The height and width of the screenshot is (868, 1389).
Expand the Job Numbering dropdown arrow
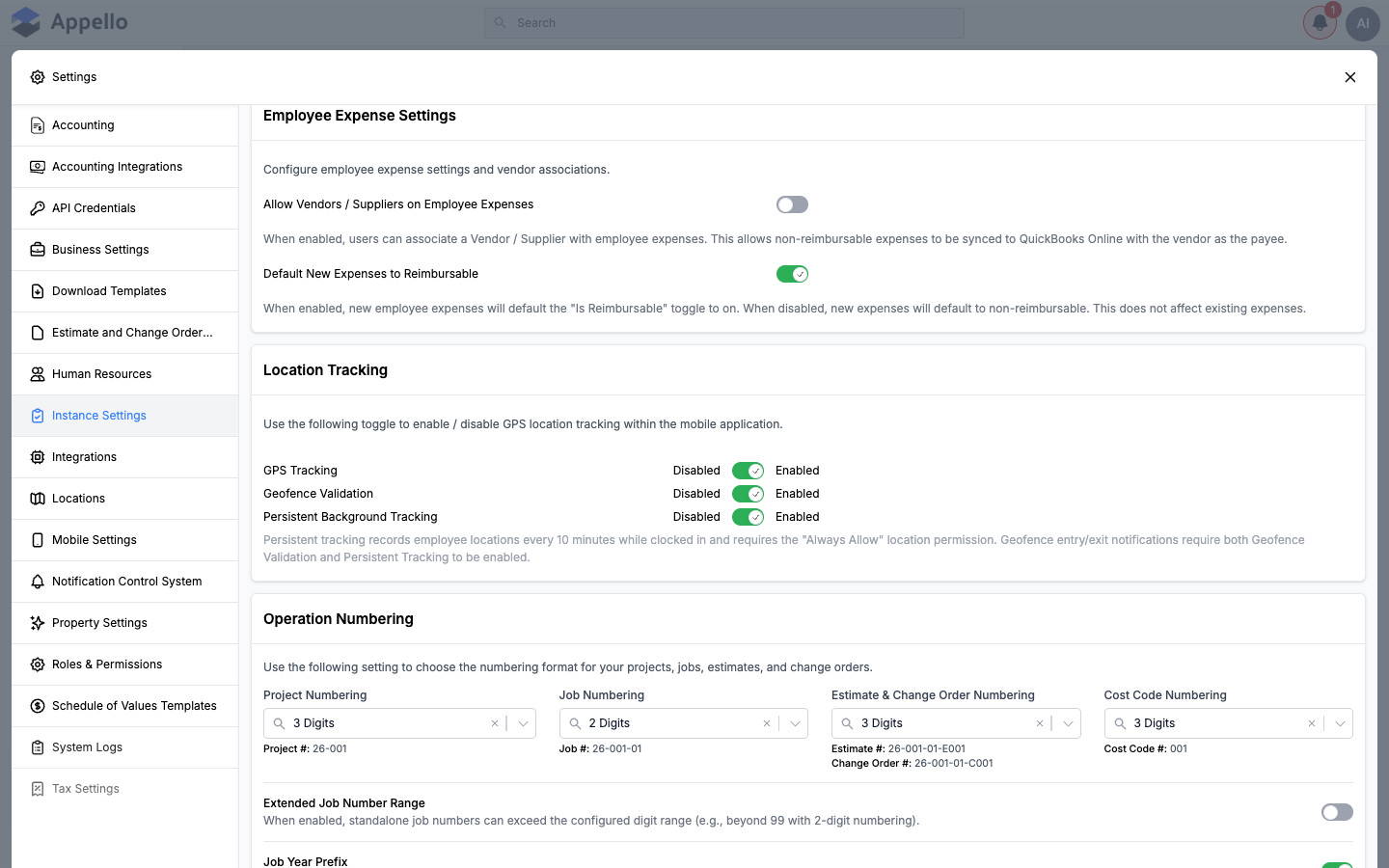pyautogui.click(x=795, y=723)
